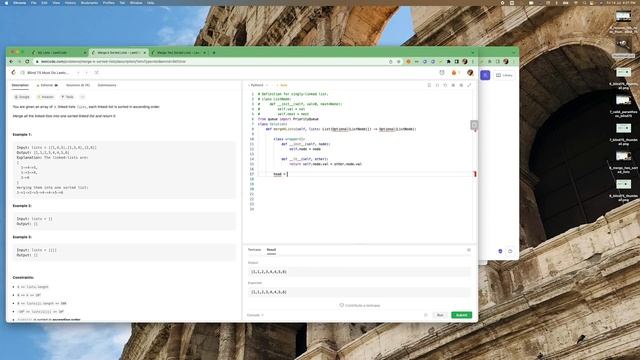Screen dimensions: 640x360
Task: Go back in the browser
Action: click(11, 62)
